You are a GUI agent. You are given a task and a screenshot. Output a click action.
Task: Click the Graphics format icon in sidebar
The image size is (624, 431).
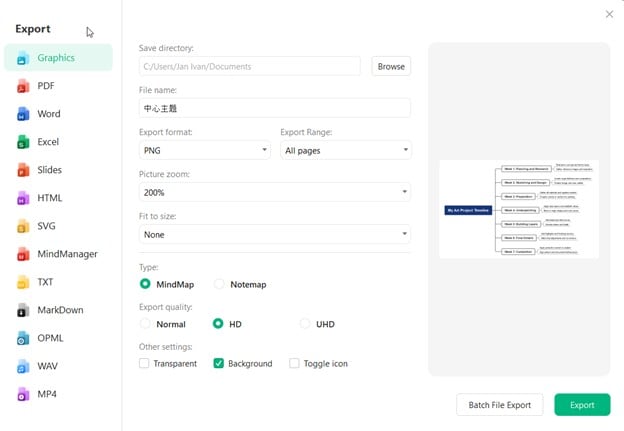pyautogui.click(x=23, y=58)
